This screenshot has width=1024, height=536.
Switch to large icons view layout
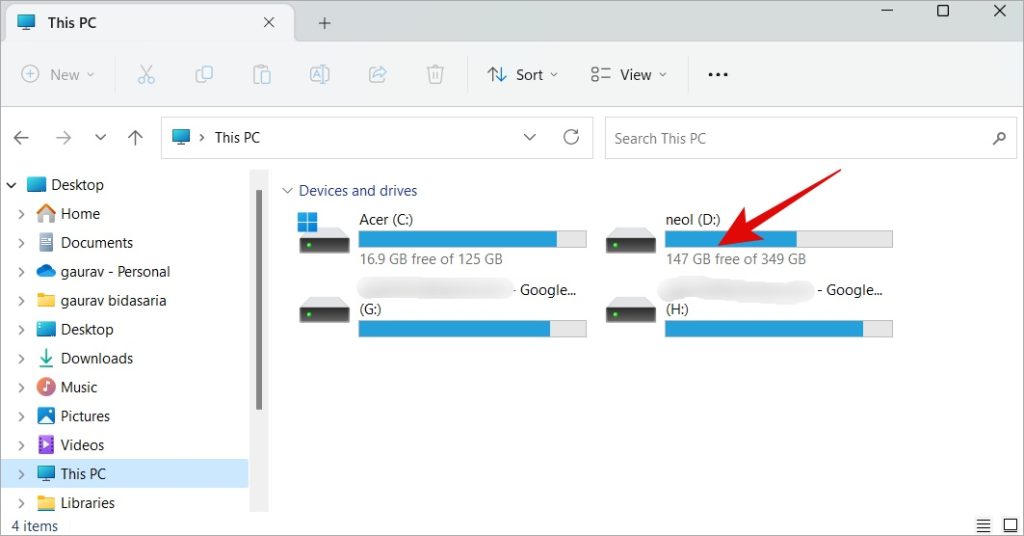click(x=1007, y=526)
